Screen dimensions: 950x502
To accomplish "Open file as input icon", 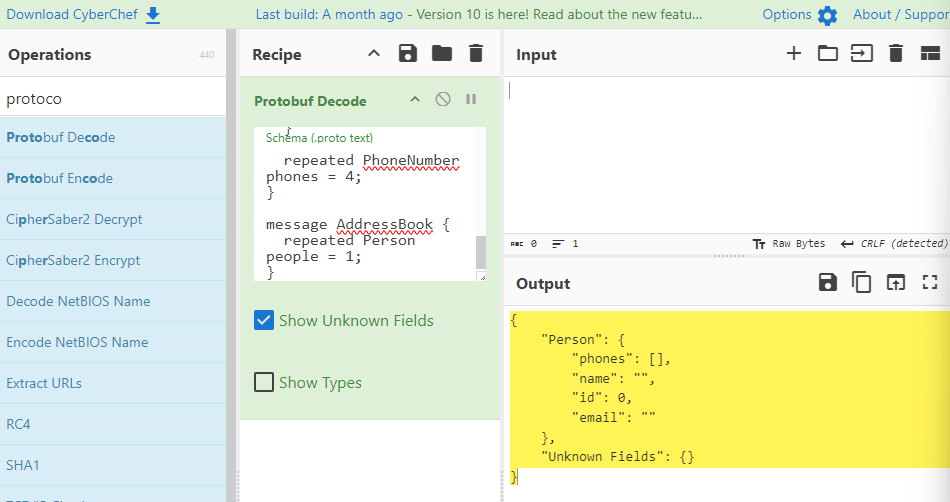I will 861,54.
